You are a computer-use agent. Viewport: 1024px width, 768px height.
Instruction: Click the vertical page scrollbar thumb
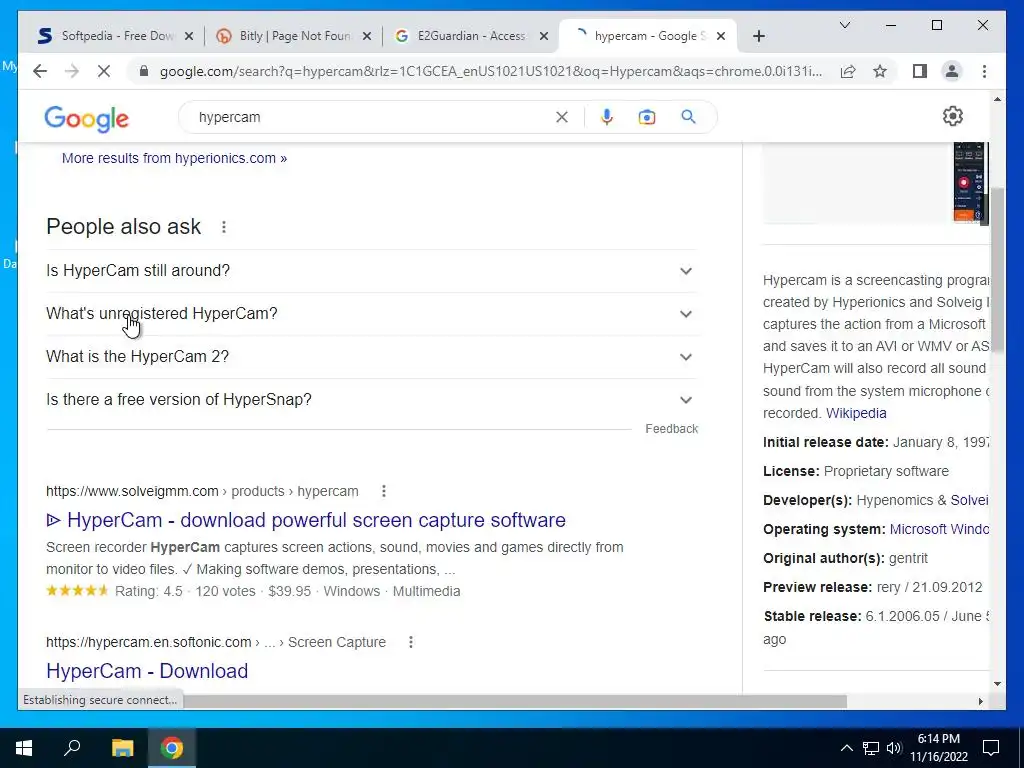tap(997, 269)
